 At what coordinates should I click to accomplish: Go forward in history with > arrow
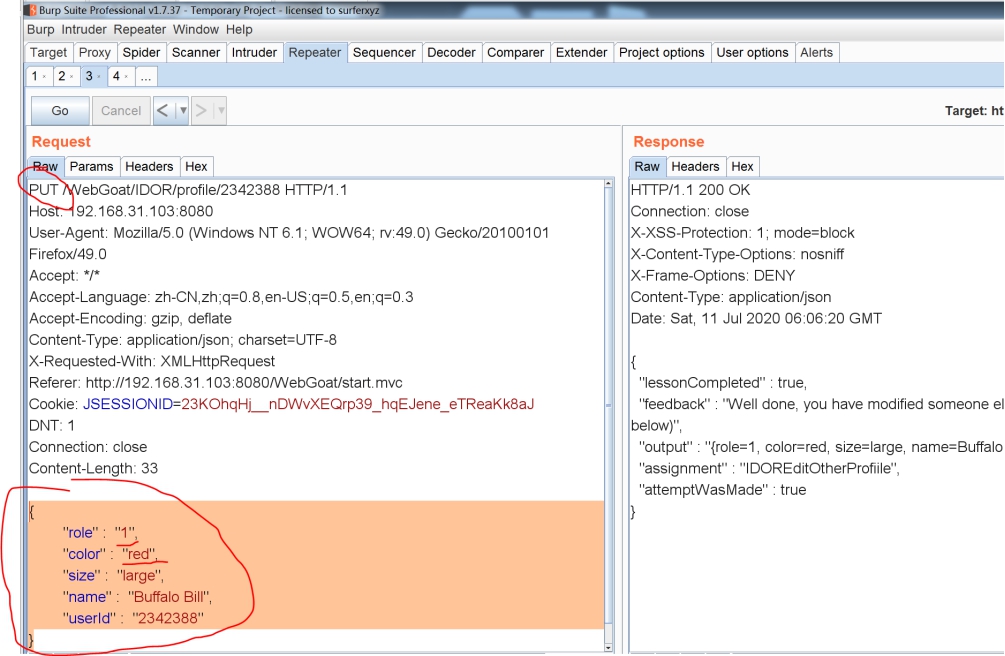[x=201, y=110]
